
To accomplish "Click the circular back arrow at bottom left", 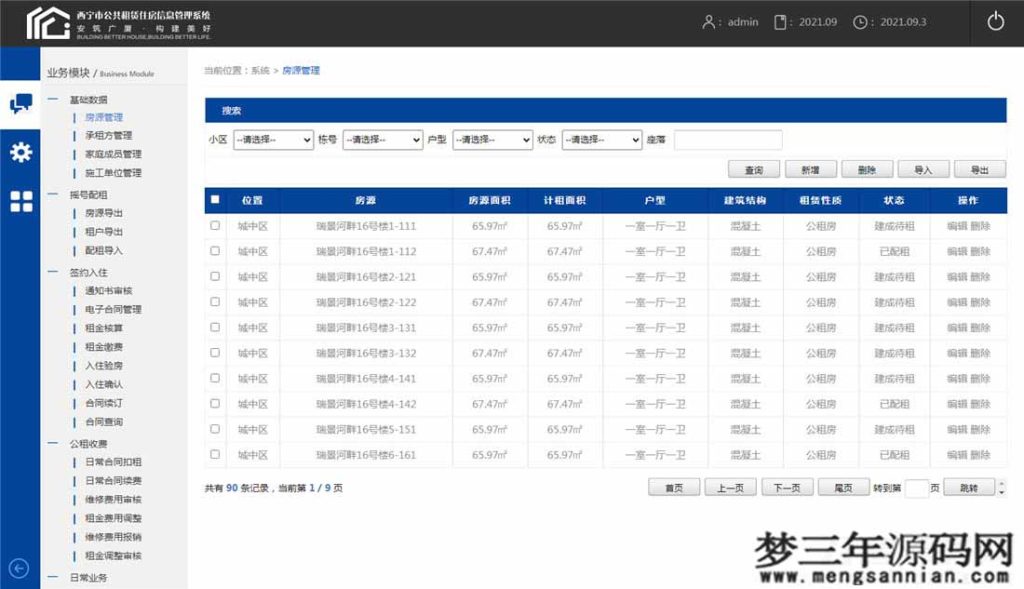I will 17,566.
